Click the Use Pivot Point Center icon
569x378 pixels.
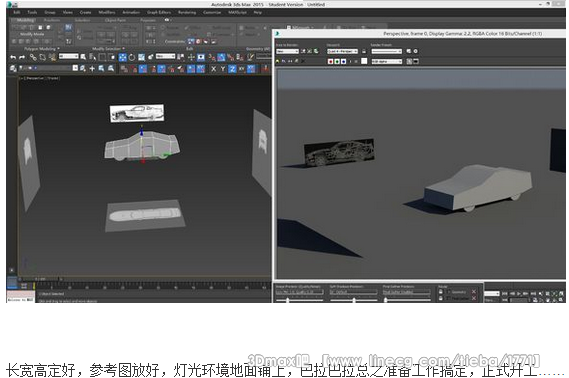(181, 57)
